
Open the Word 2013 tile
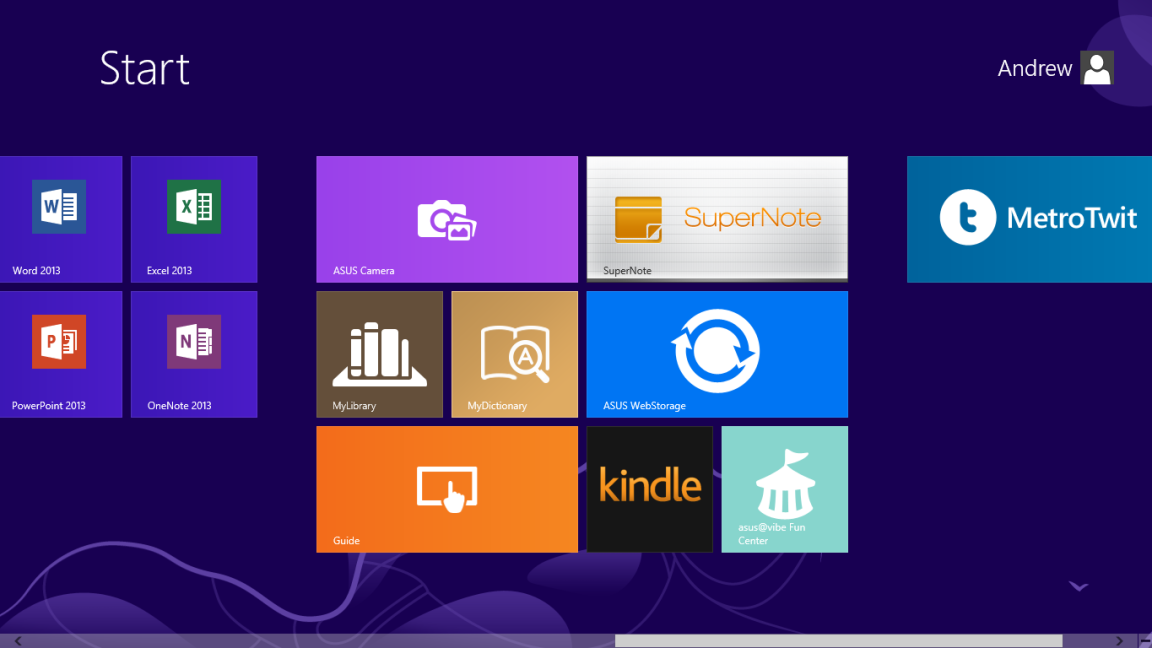click(x=61, y=219)
